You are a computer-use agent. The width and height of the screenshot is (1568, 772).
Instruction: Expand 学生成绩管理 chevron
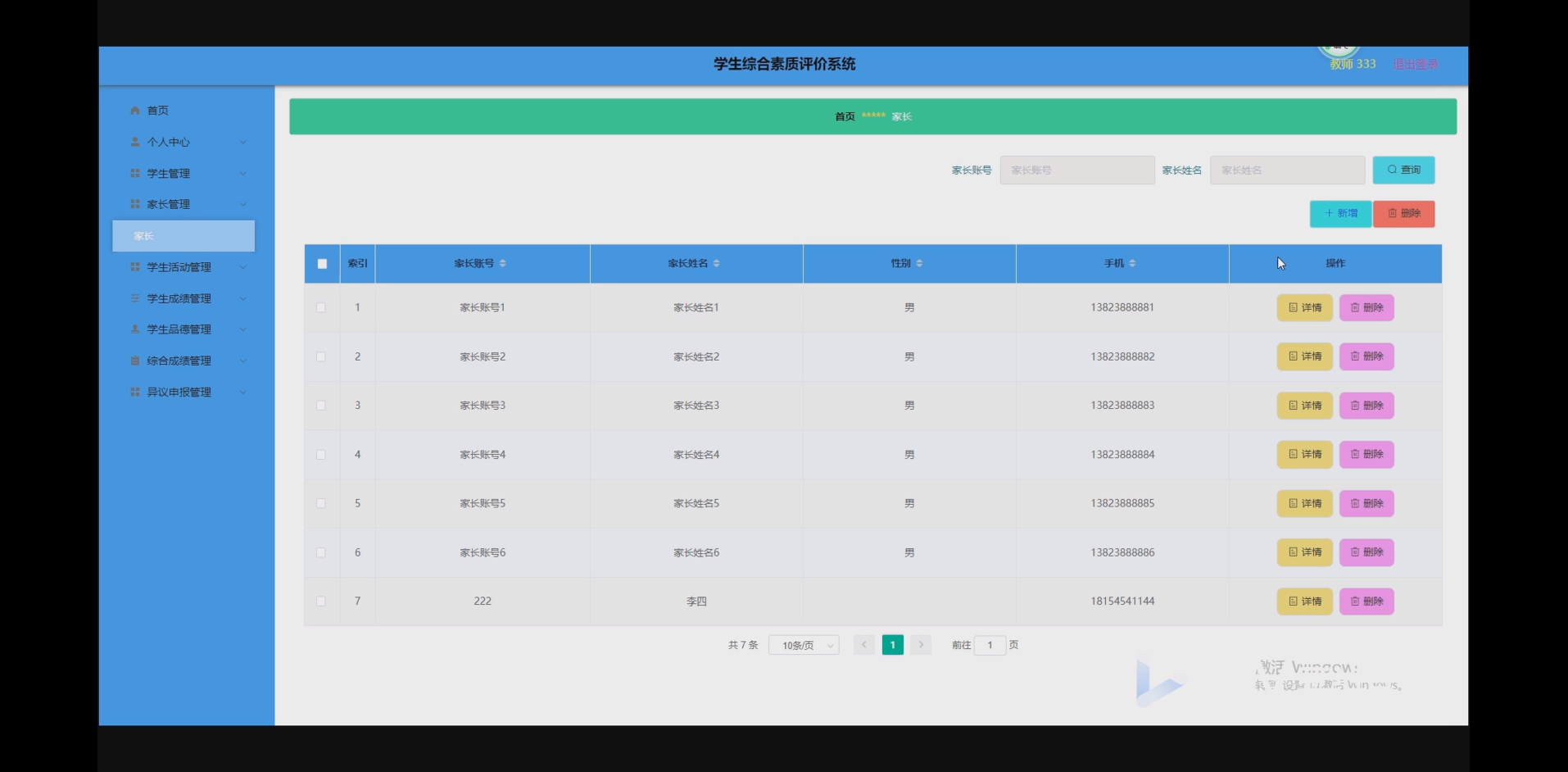[242, 298]
